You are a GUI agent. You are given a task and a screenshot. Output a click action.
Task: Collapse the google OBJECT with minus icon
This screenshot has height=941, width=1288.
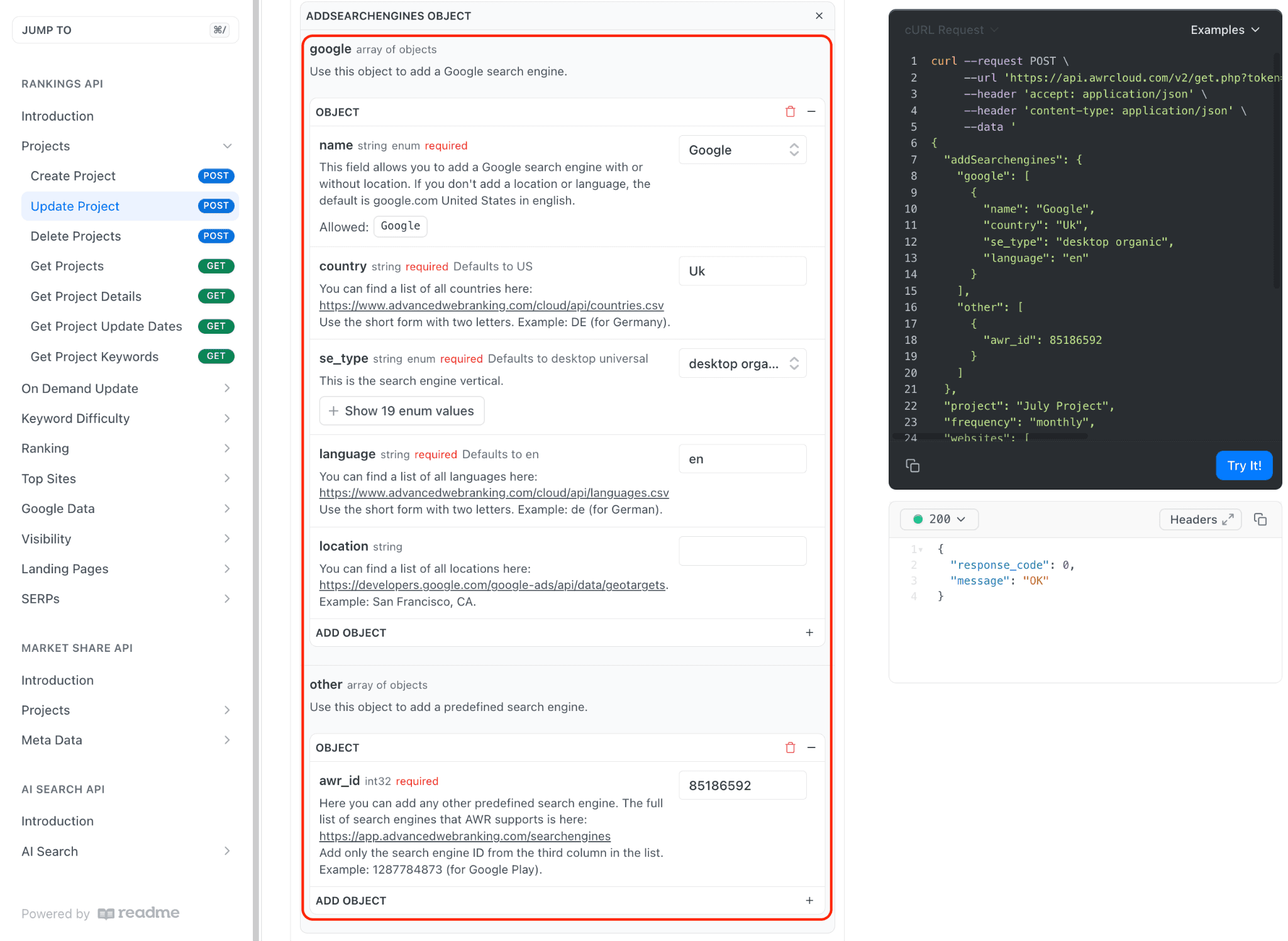[x=811, y=112]
